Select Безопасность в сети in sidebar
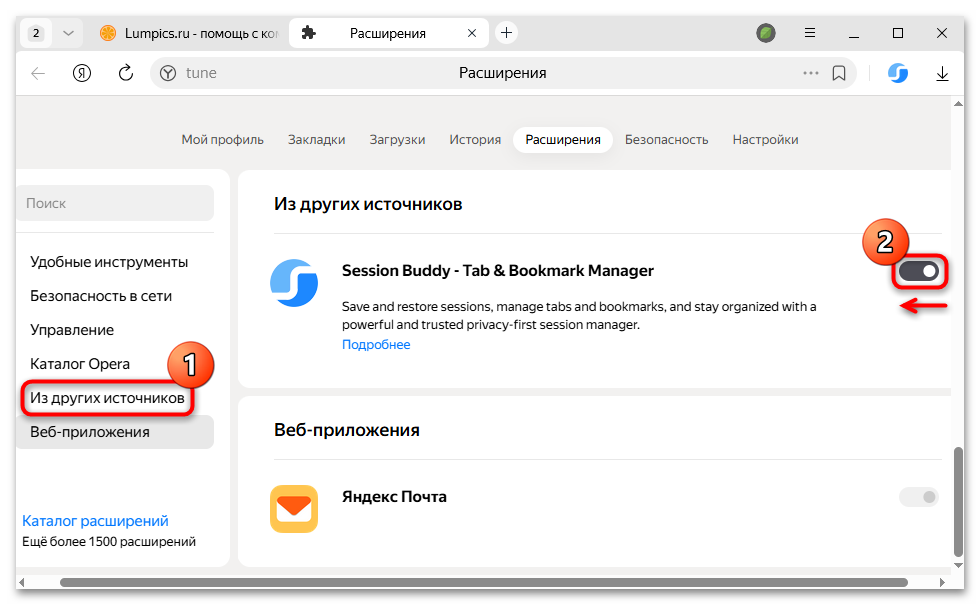Viewport: 980px width, 605px height. point(101,296)
